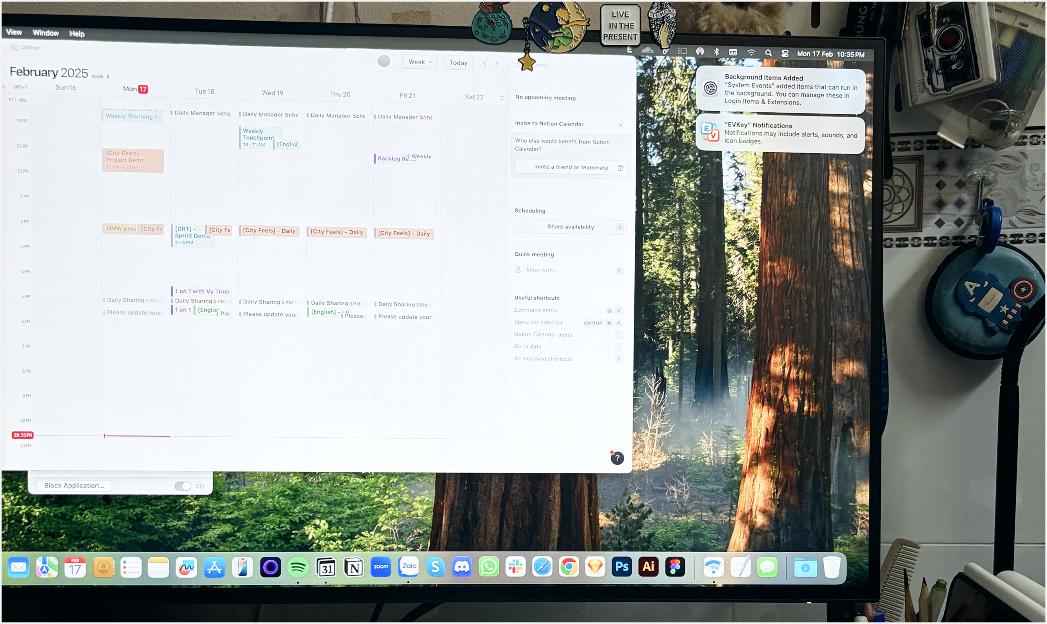Launch Zoom from the Dock
The width and height of the screenshot is (1047, 624).
click(381, 567)
